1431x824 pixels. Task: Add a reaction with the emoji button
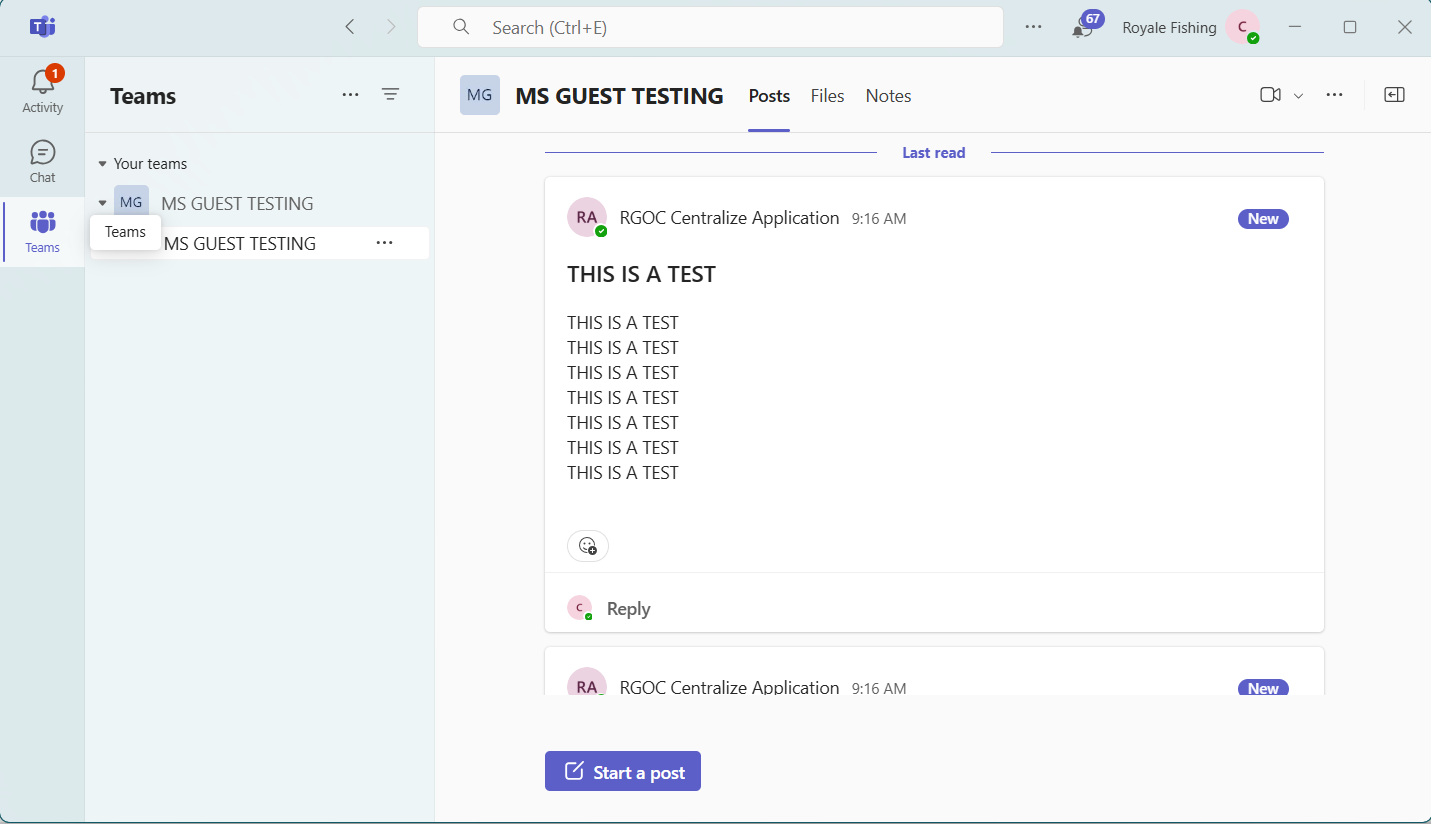point(588,546)
